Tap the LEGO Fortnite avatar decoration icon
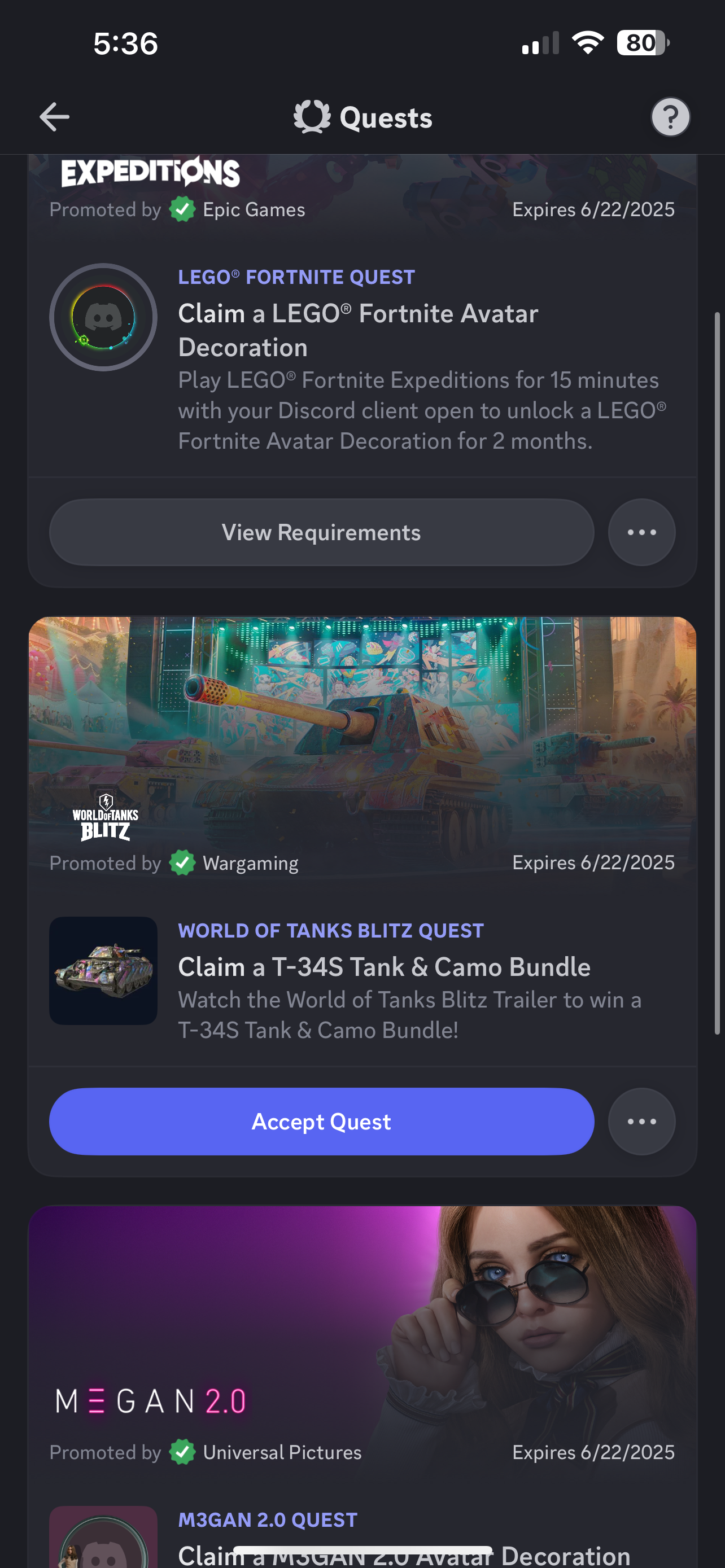725x1568 pixels. [103, 317]
